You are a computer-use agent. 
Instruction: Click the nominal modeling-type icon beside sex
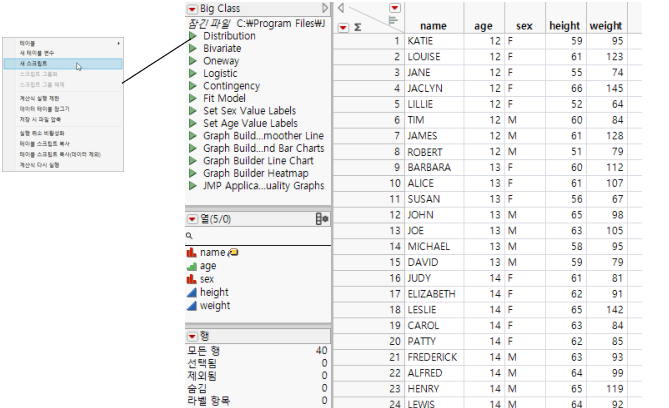tap(192, 279)
